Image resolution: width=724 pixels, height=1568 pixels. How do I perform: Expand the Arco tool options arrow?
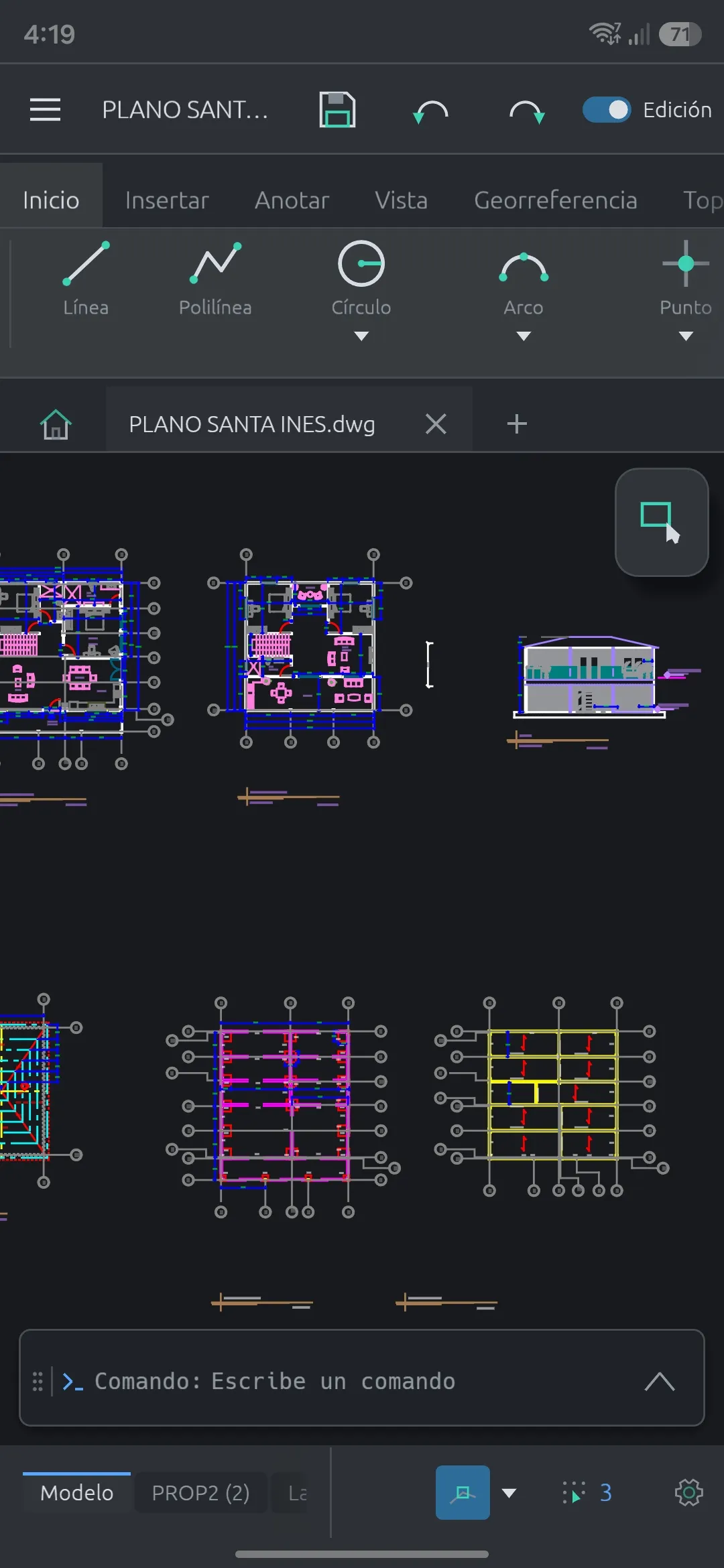pos(524,336)
